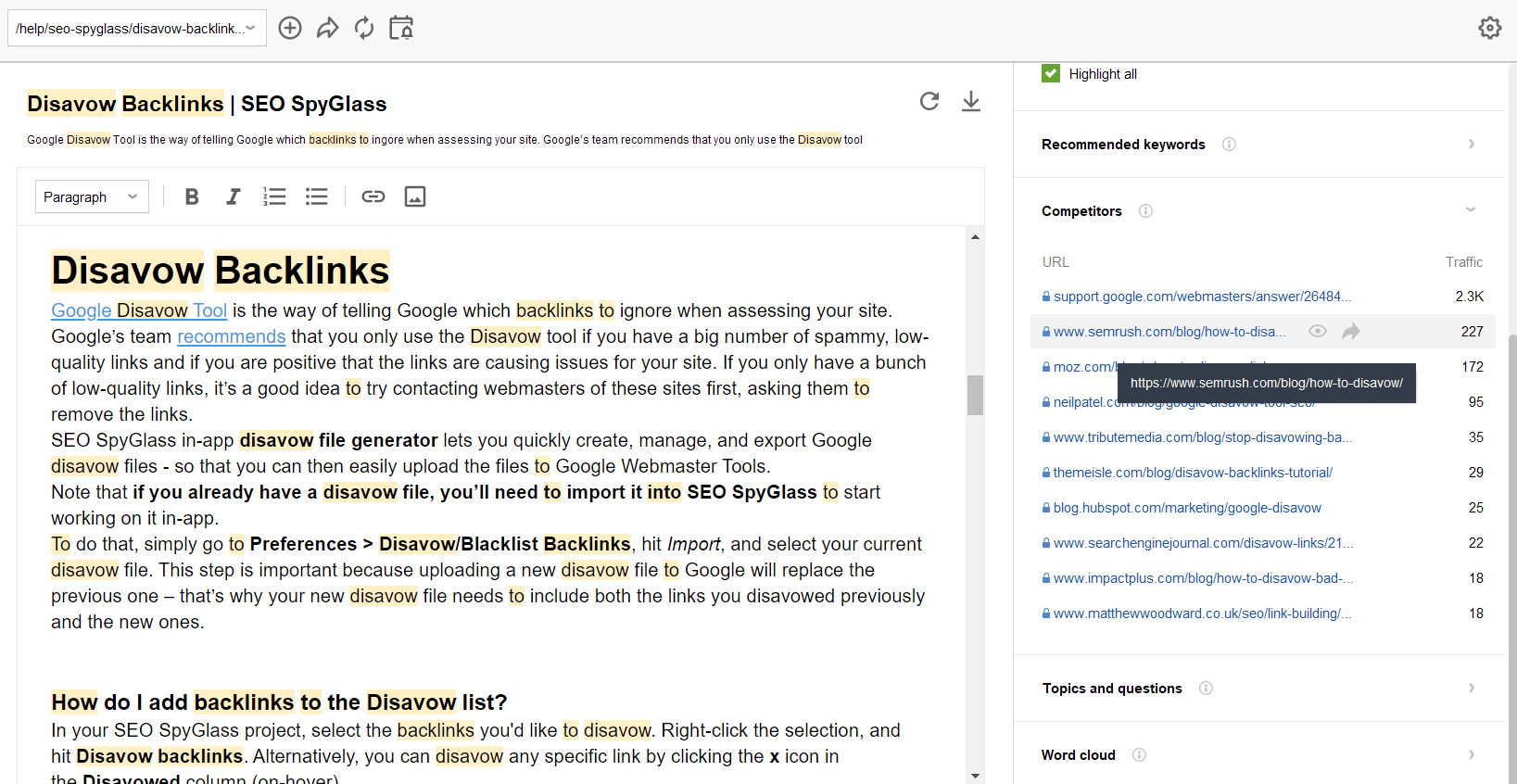Open www.tributemedia.com competitor URL
Screen dimensions: 1517x784
click(1203, 437)
